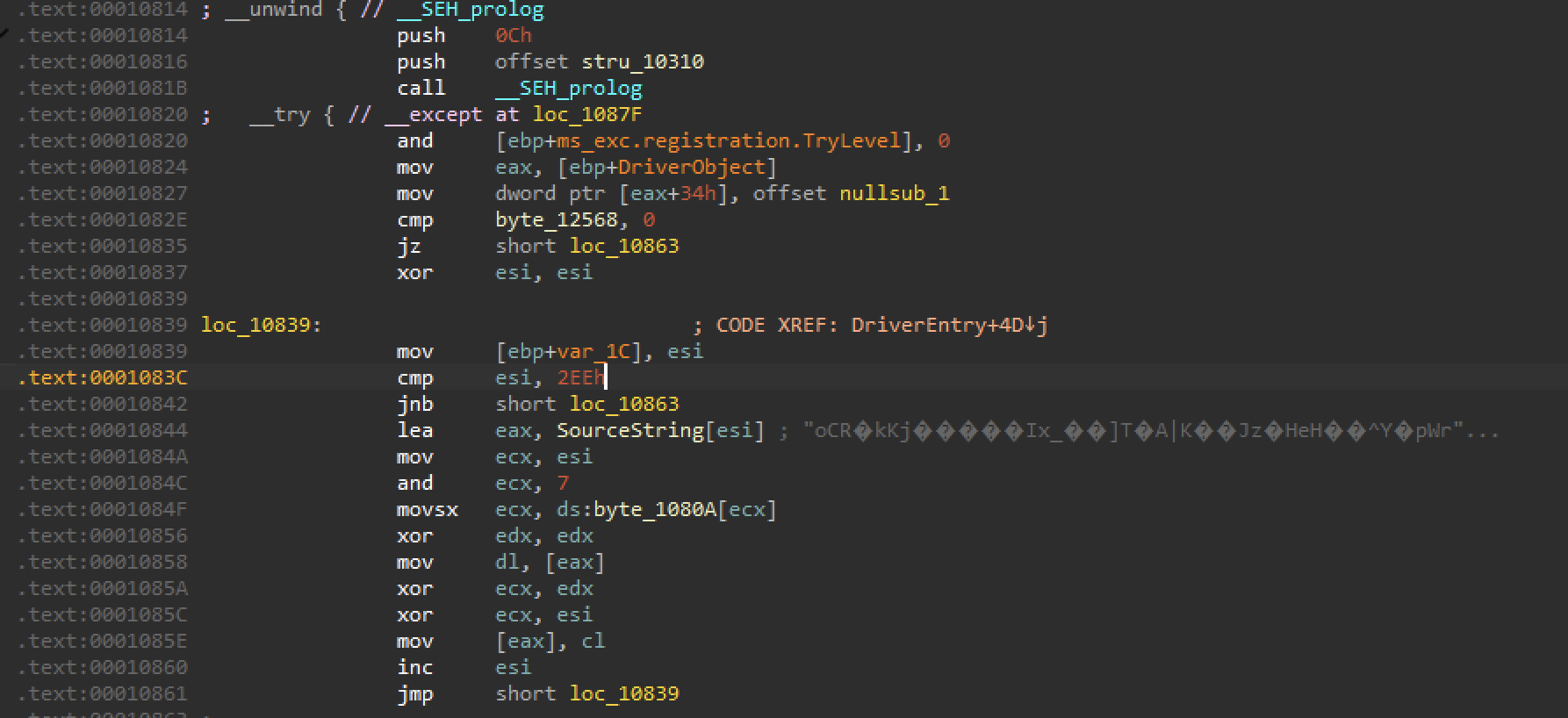The image size is (1568, 718).
Task: Jump to the nullsub_1 reference
Action: [894, 193]
